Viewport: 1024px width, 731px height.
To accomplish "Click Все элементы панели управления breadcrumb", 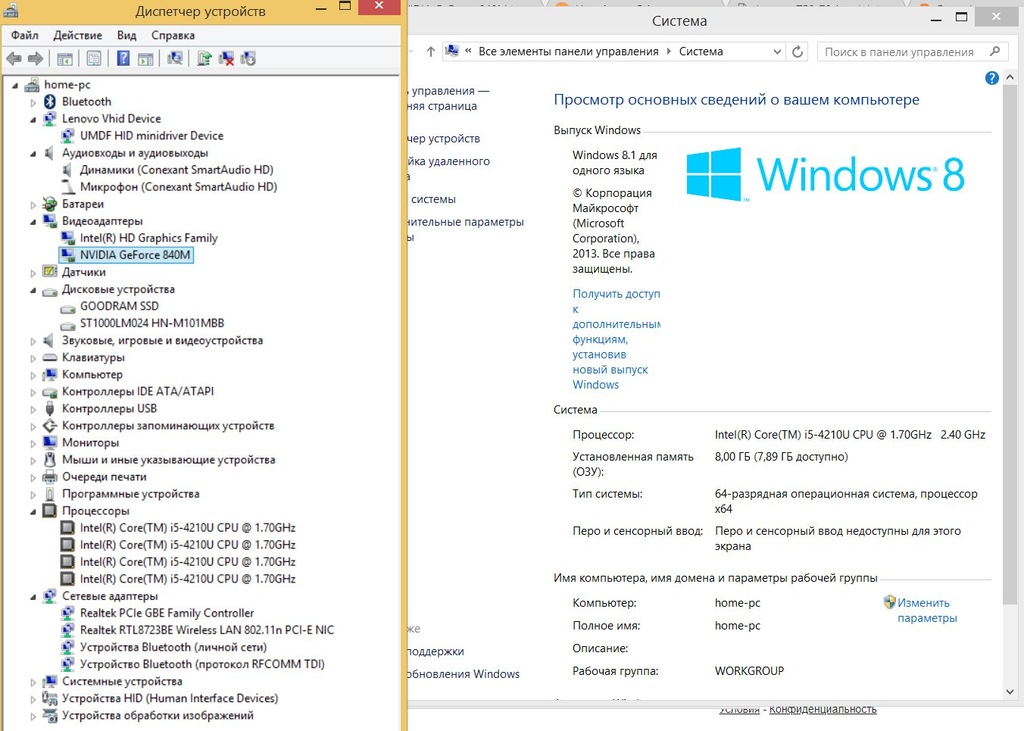I will tap(568, 52).
